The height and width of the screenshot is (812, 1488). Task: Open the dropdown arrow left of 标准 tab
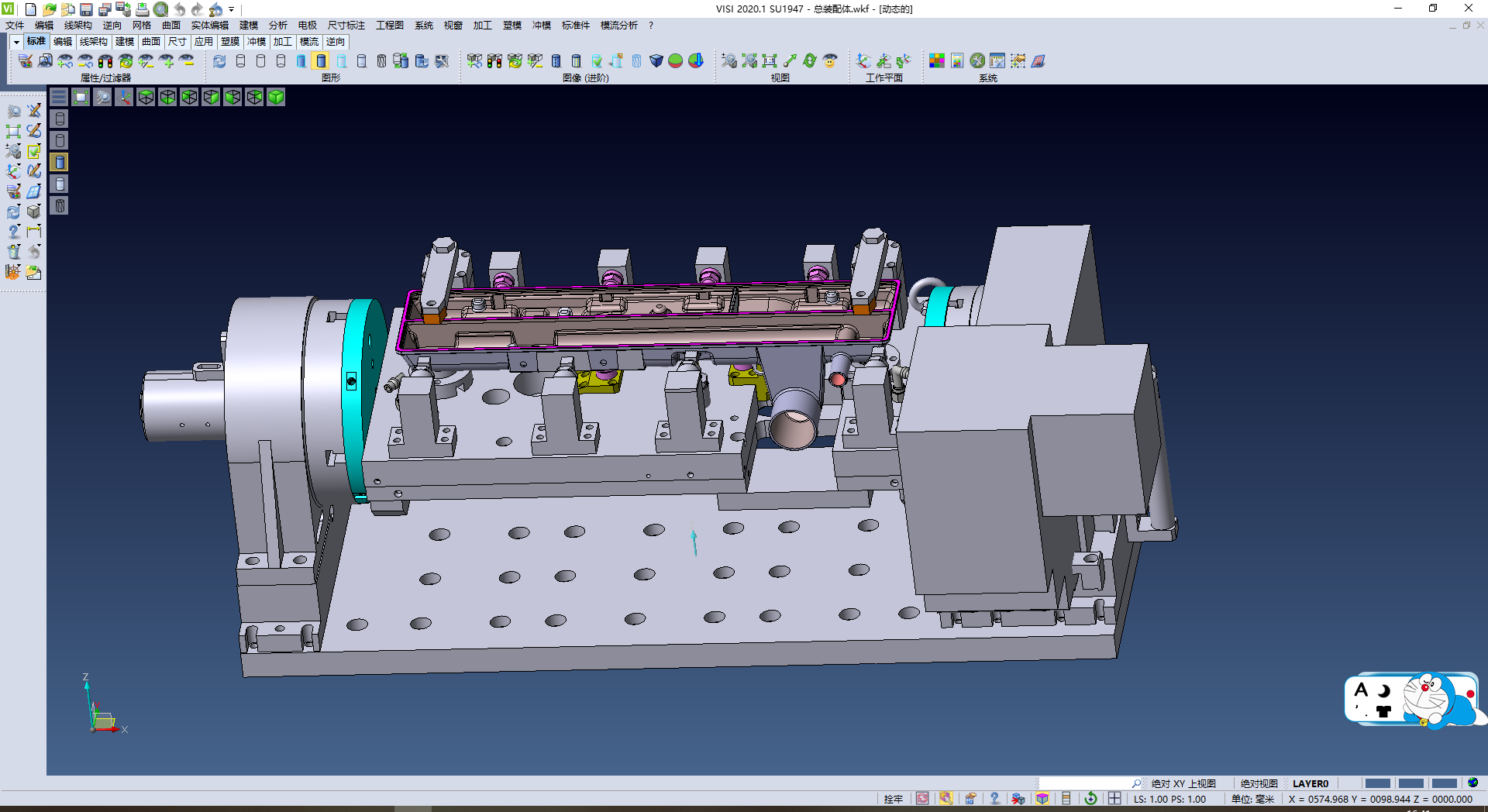(16, 42)
